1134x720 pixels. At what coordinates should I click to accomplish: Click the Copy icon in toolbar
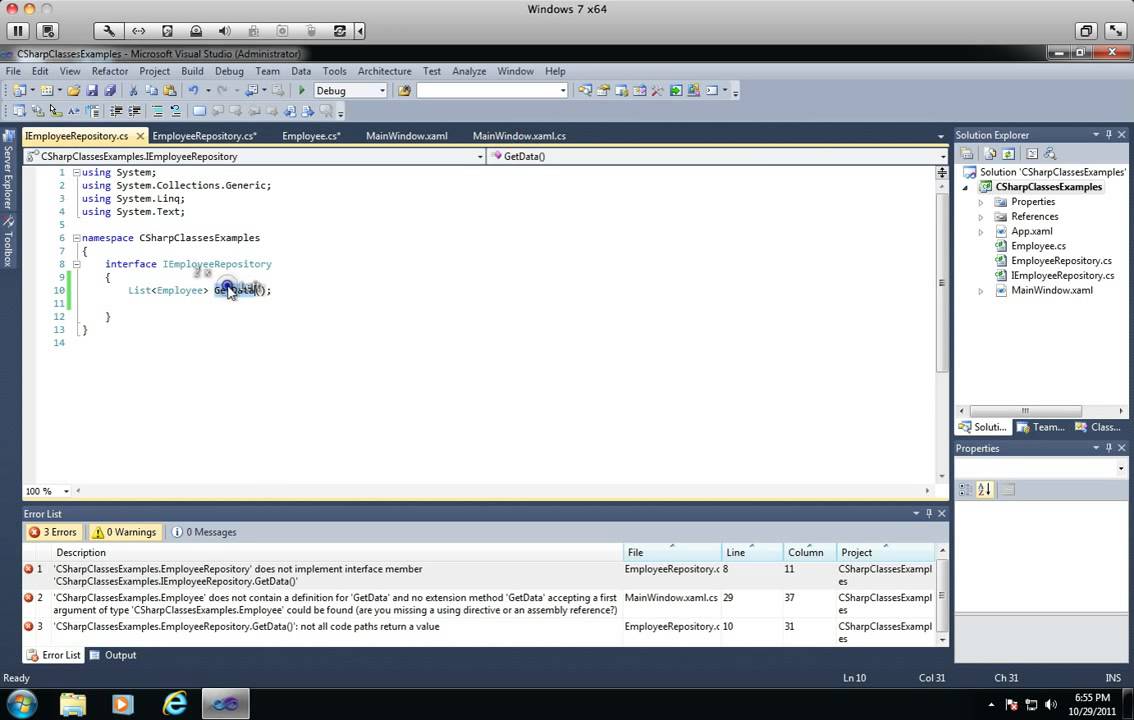151,90
